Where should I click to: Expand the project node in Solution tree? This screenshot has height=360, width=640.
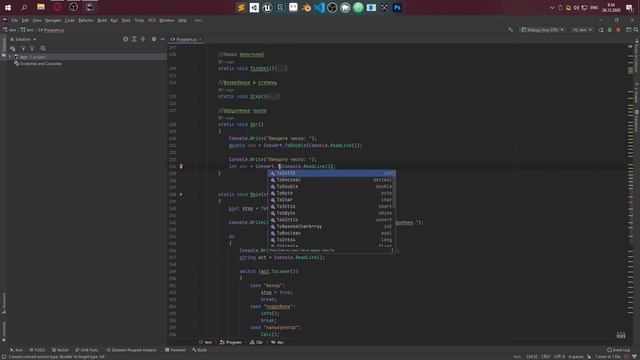(x=10, y=57)
